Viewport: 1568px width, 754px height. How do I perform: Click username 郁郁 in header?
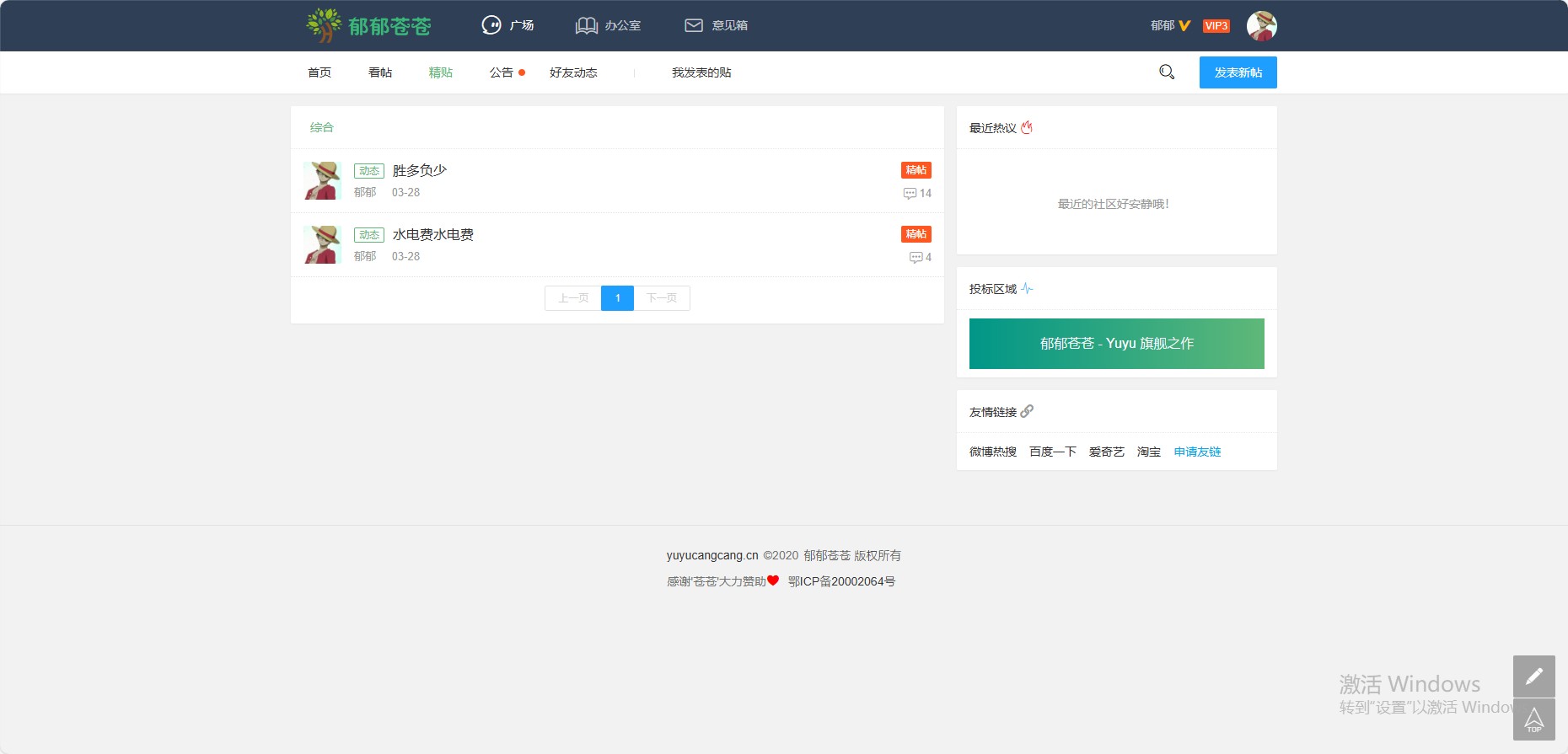pos(1163,25)
